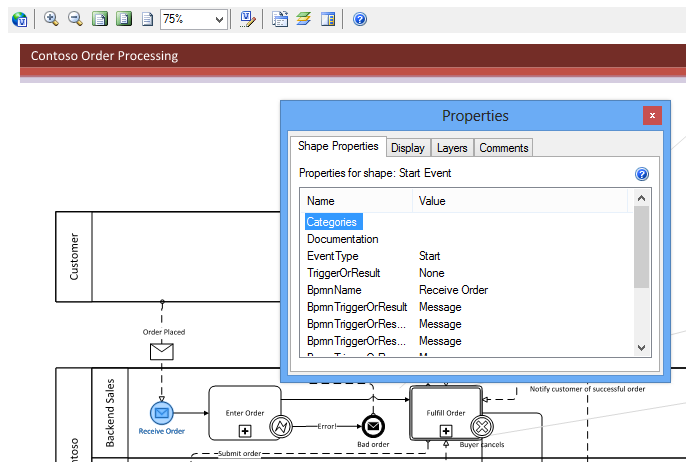The height and width of the screenshot is (462, 686).
Task: Open the Layers icon in the toolbar
Action: 303,19
